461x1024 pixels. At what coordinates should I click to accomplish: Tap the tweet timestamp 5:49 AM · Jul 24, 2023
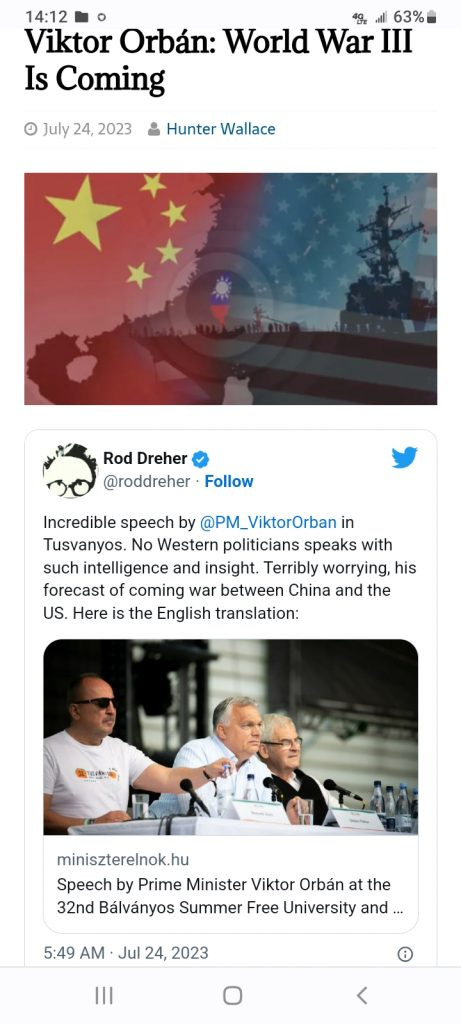point(126,953)
